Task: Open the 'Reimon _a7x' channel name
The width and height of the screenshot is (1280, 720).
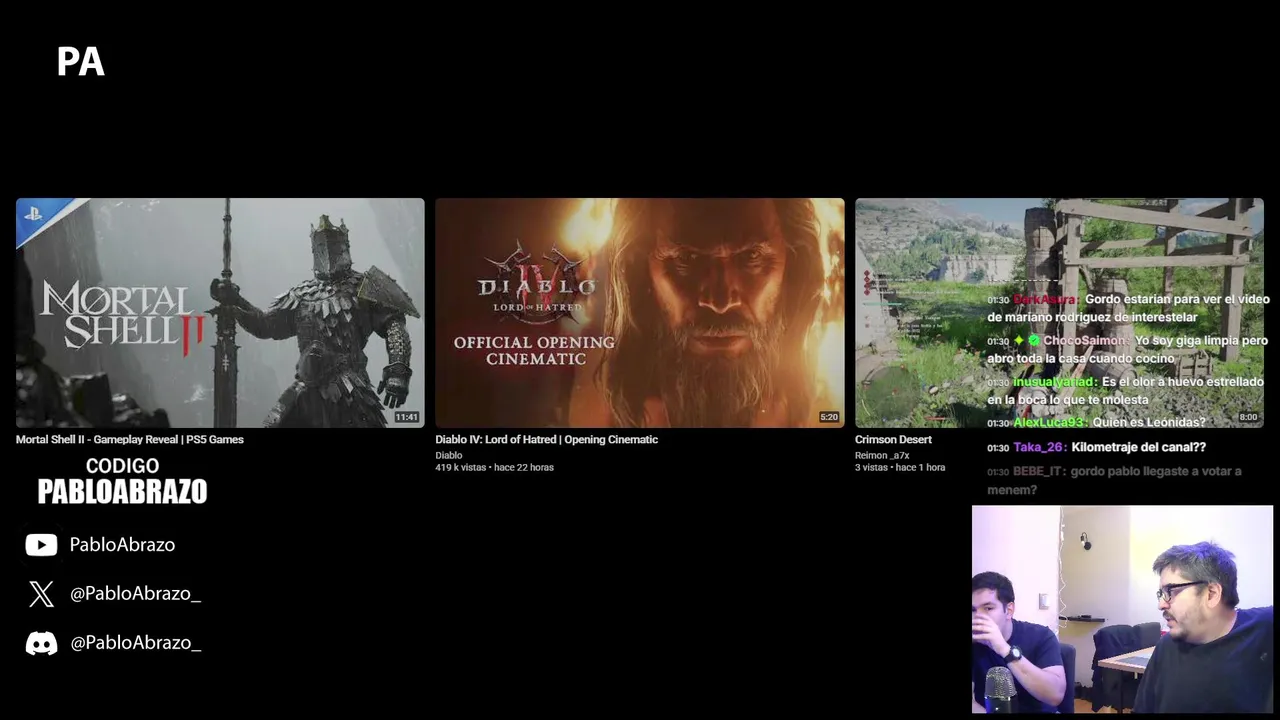Action: 882,455
